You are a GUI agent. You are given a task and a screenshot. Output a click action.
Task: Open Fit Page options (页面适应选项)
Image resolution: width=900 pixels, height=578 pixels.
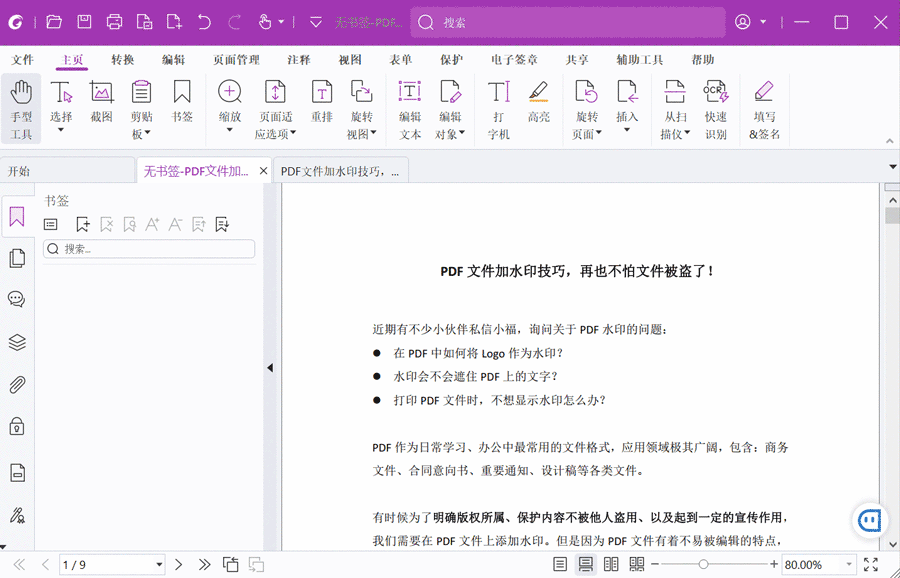click(276, 110)
